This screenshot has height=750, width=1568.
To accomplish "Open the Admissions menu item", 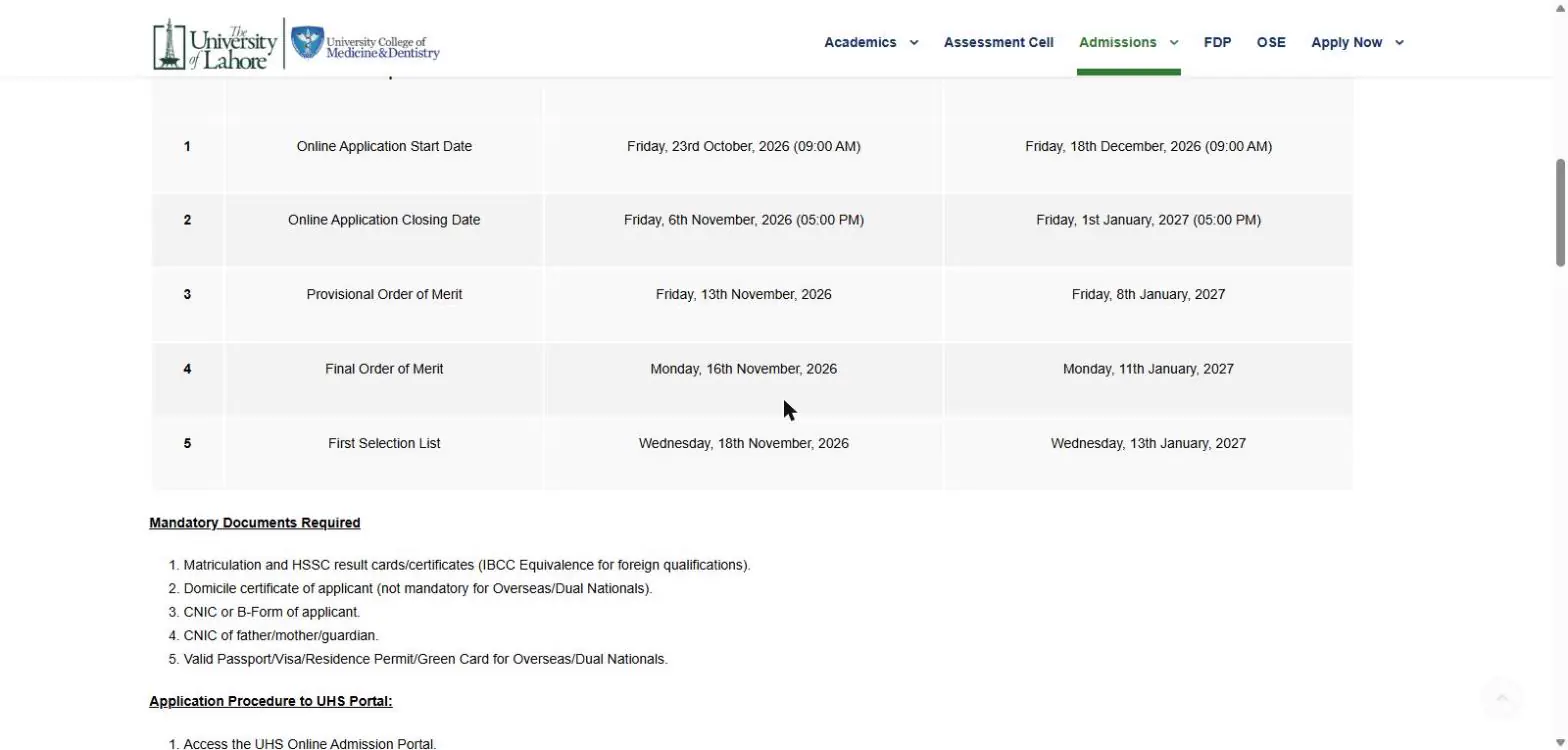I will [x=1117, y=42].
